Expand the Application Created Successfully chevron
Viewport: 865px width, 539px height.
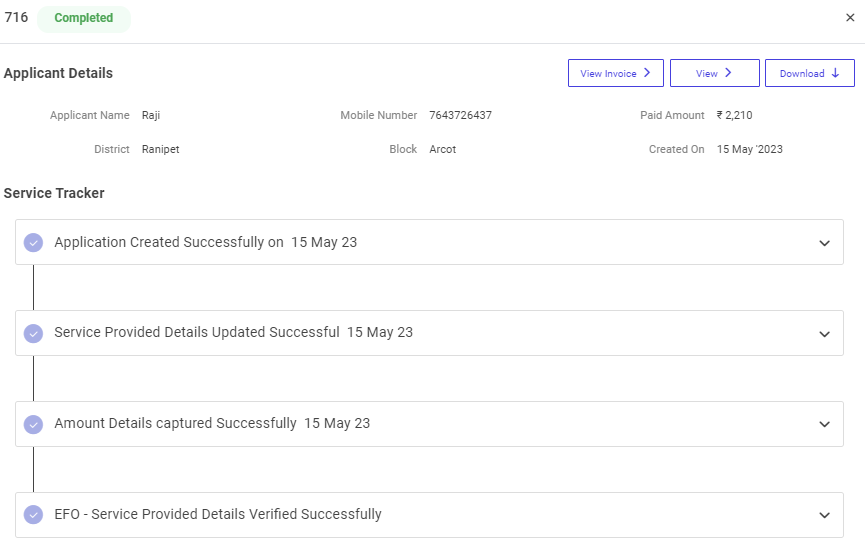click(x=824, y=243)
